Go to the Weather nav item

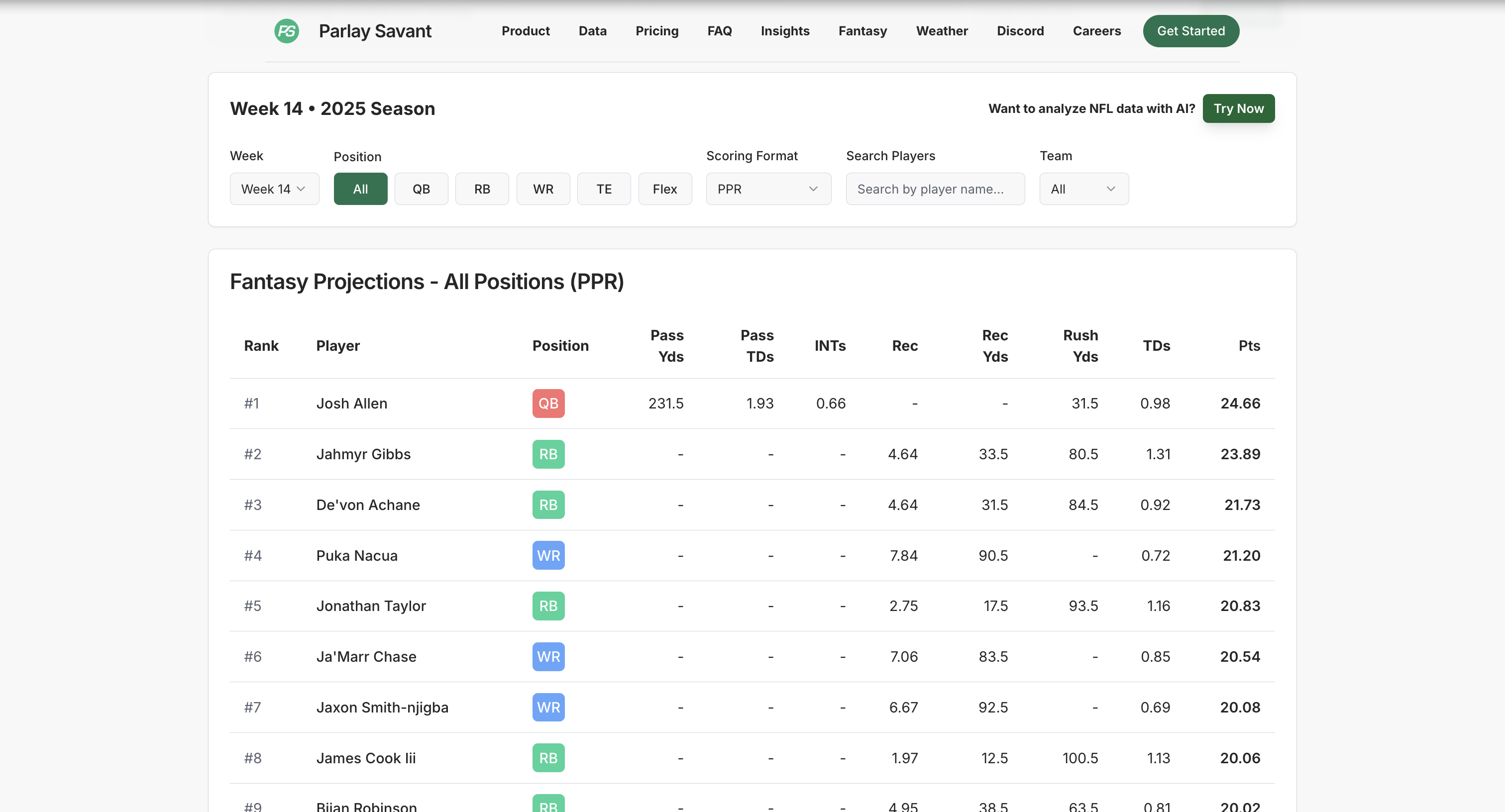pyautogui.click(x=941, y=31)
